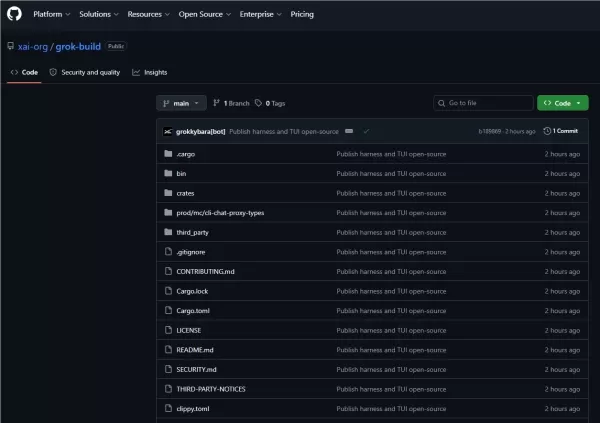
Task: Expand the Open Source menu
Action: (205, 14)
